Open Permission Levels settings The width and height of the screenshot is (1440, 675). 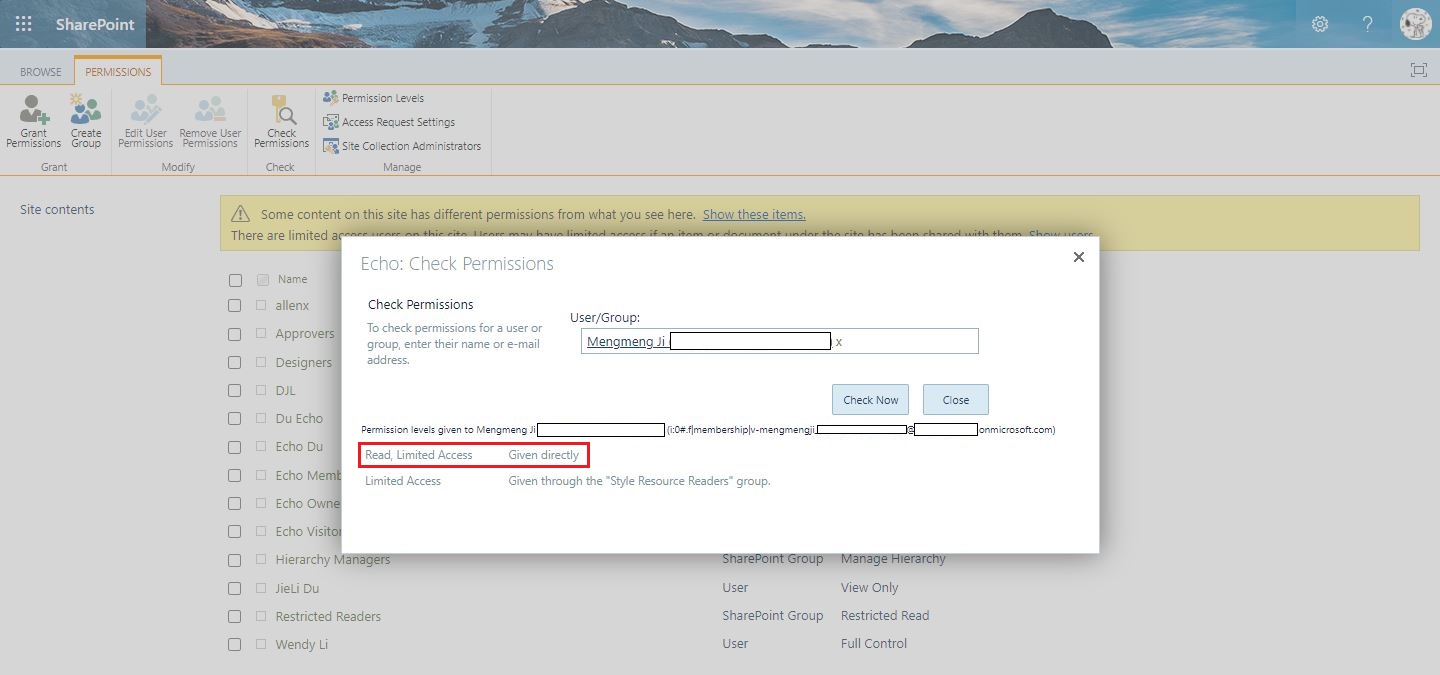point(381,97)
